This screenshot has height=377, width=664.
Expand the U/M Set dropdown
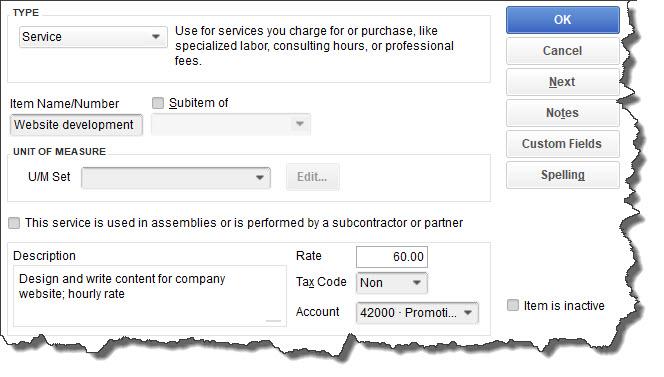tap(176, 177)
